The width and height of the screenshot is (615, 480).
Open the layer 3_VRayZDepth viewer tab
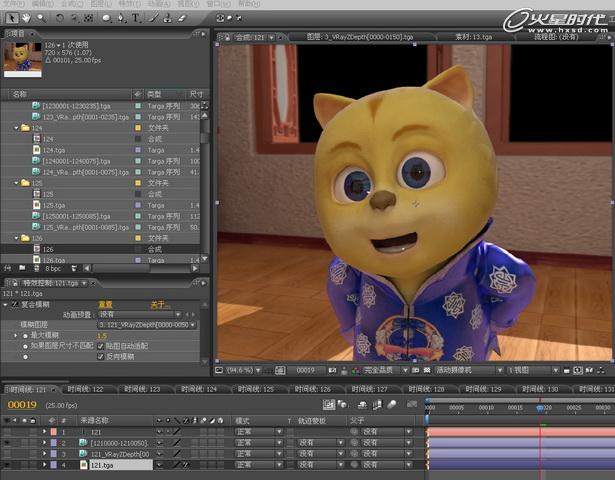click(360, 37)
